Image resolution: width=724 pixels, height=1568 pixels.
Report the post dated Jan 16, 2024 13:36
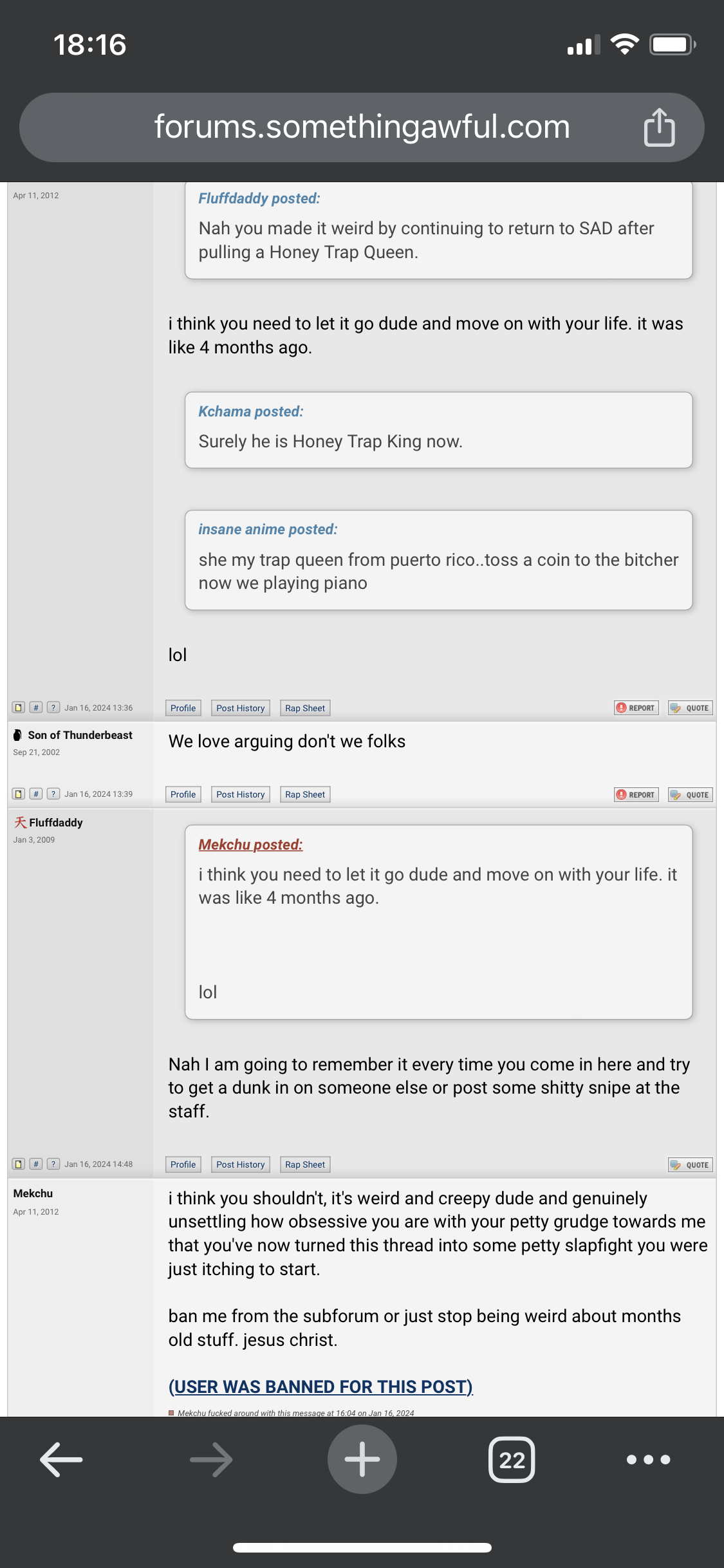tap(636, 708)
